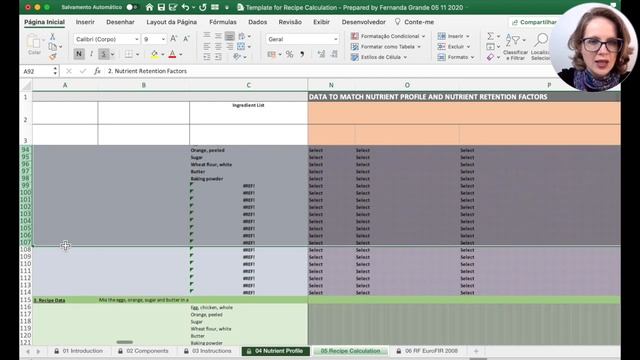
Task: Click the formula bar confirm checkmark icon
Action: (83, 71)
